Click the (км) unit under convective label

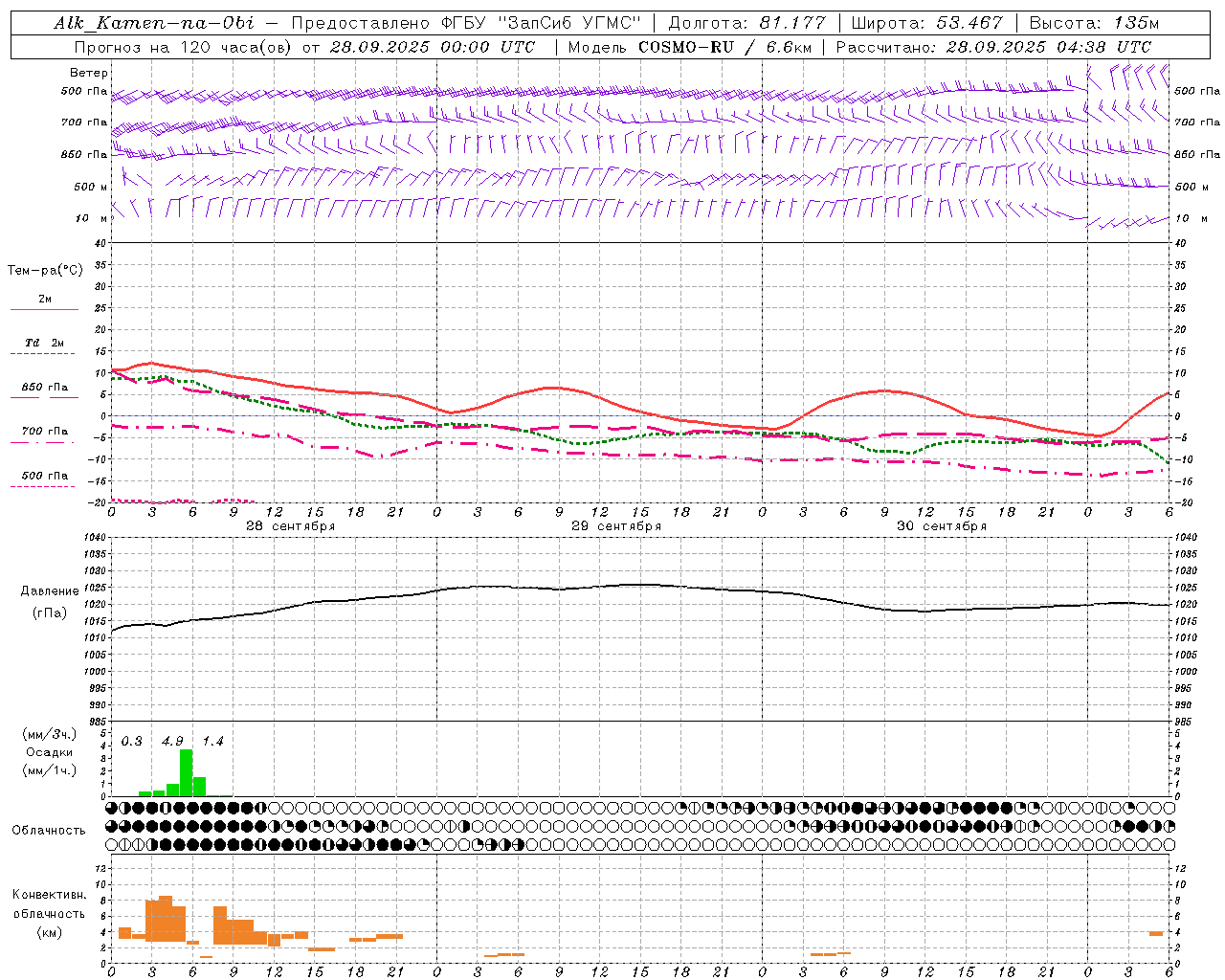(49, 932)
